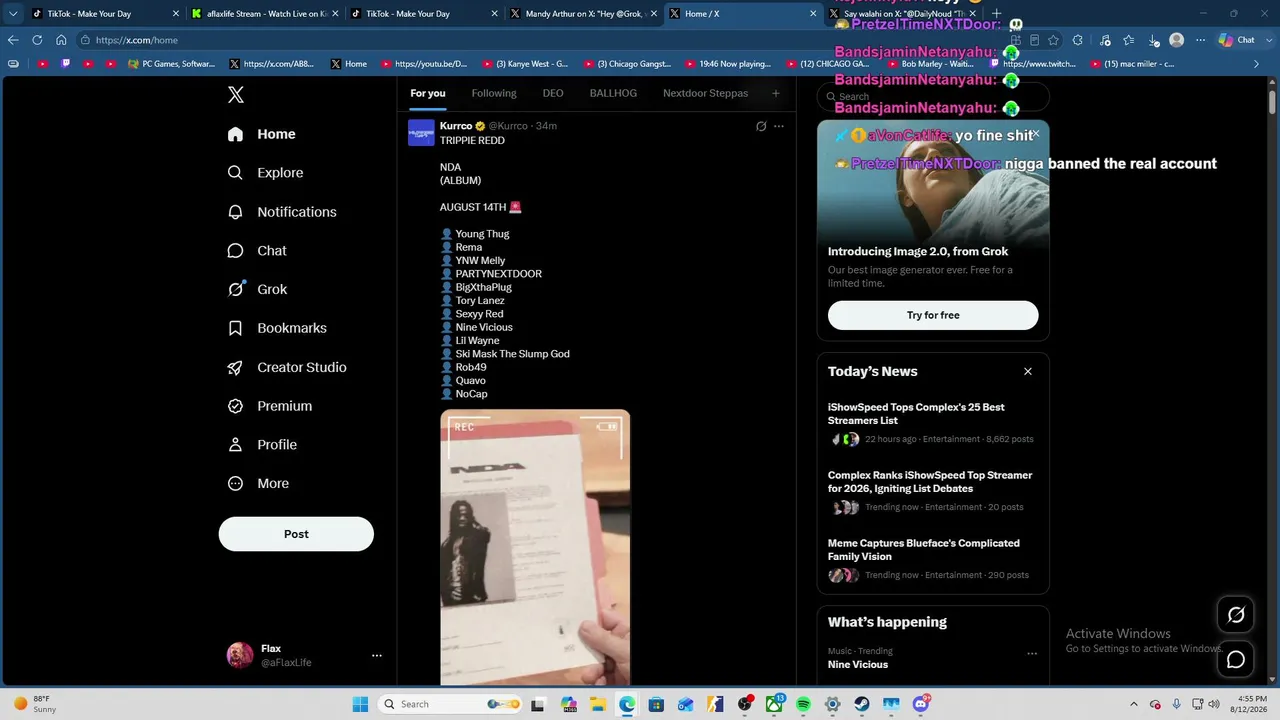Open the first TikTok - Make Your Day tab
1280x720 pixels.
click(104, 14)
